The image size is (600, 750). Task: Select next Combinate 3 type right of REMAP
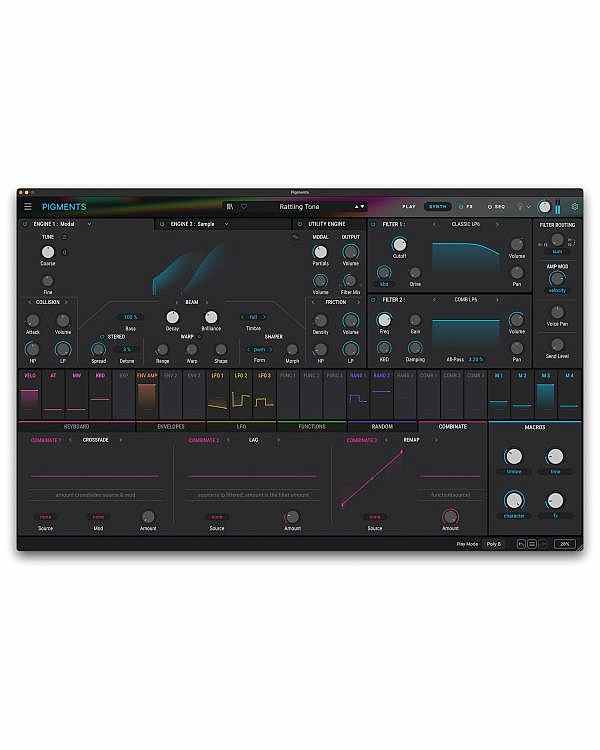pyautogui.click(x=435, y=440)
